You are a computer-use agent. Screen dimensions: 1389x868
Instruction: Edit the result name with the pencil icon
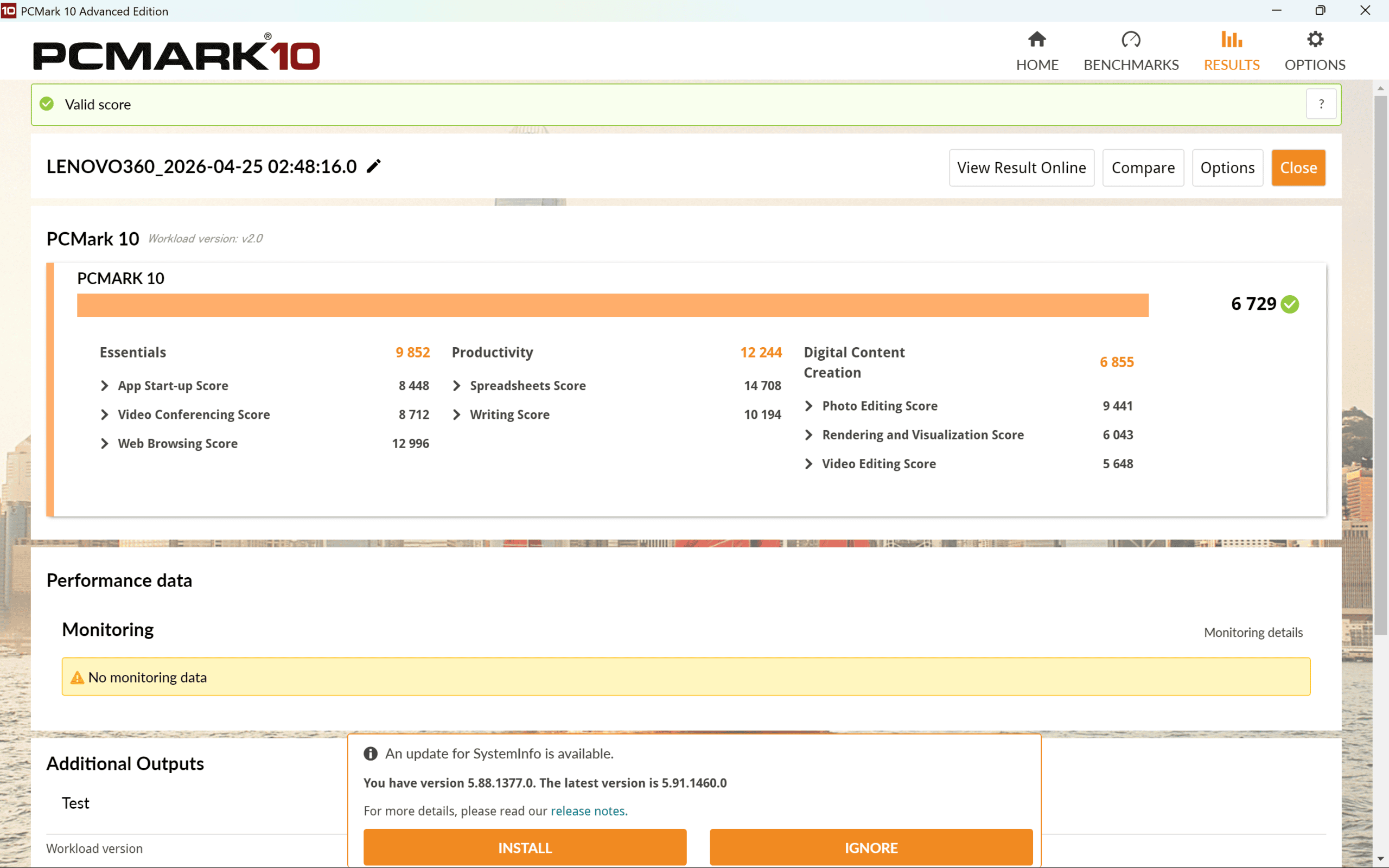[x=373, y=166]
